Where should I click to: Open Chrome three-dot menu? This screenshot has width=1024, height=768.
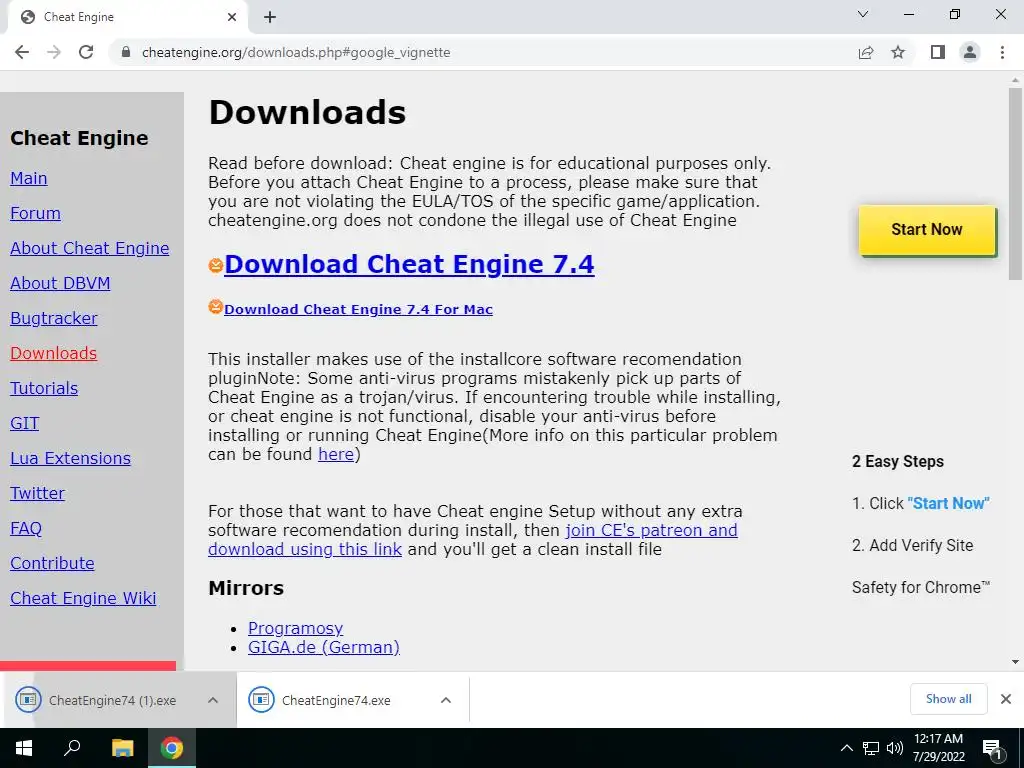coord(1002,52)
